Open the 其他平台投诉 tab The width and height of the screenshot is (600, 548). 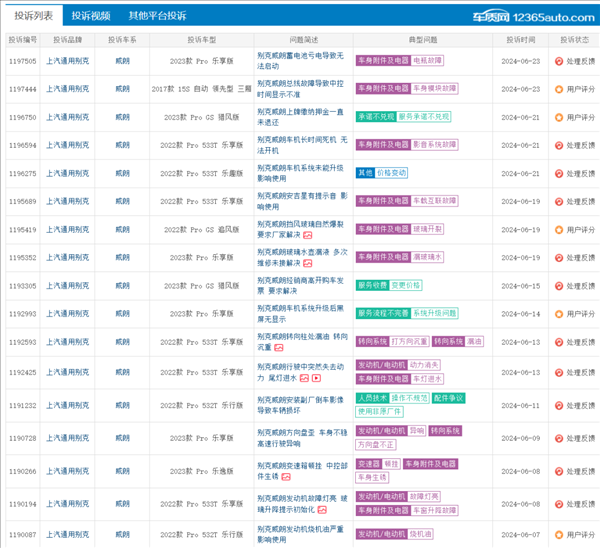point(157,16)
